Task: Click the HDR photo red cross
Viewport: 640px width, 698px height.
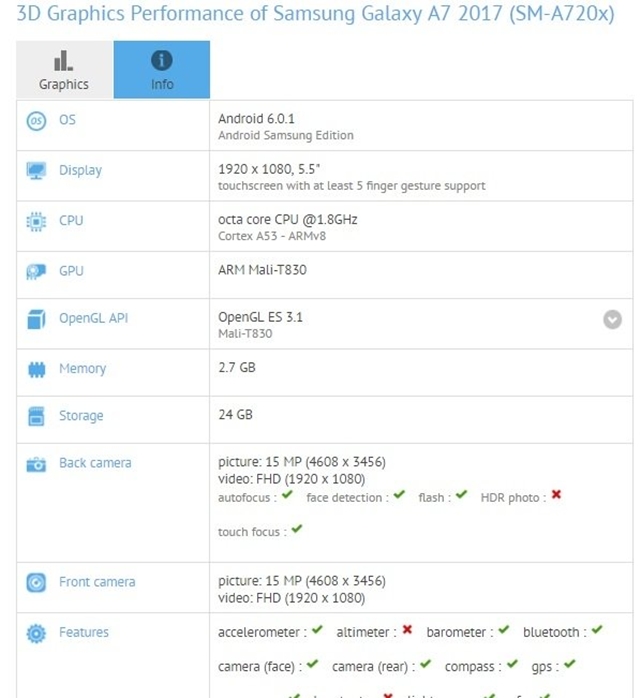Action: pos(556,496)
